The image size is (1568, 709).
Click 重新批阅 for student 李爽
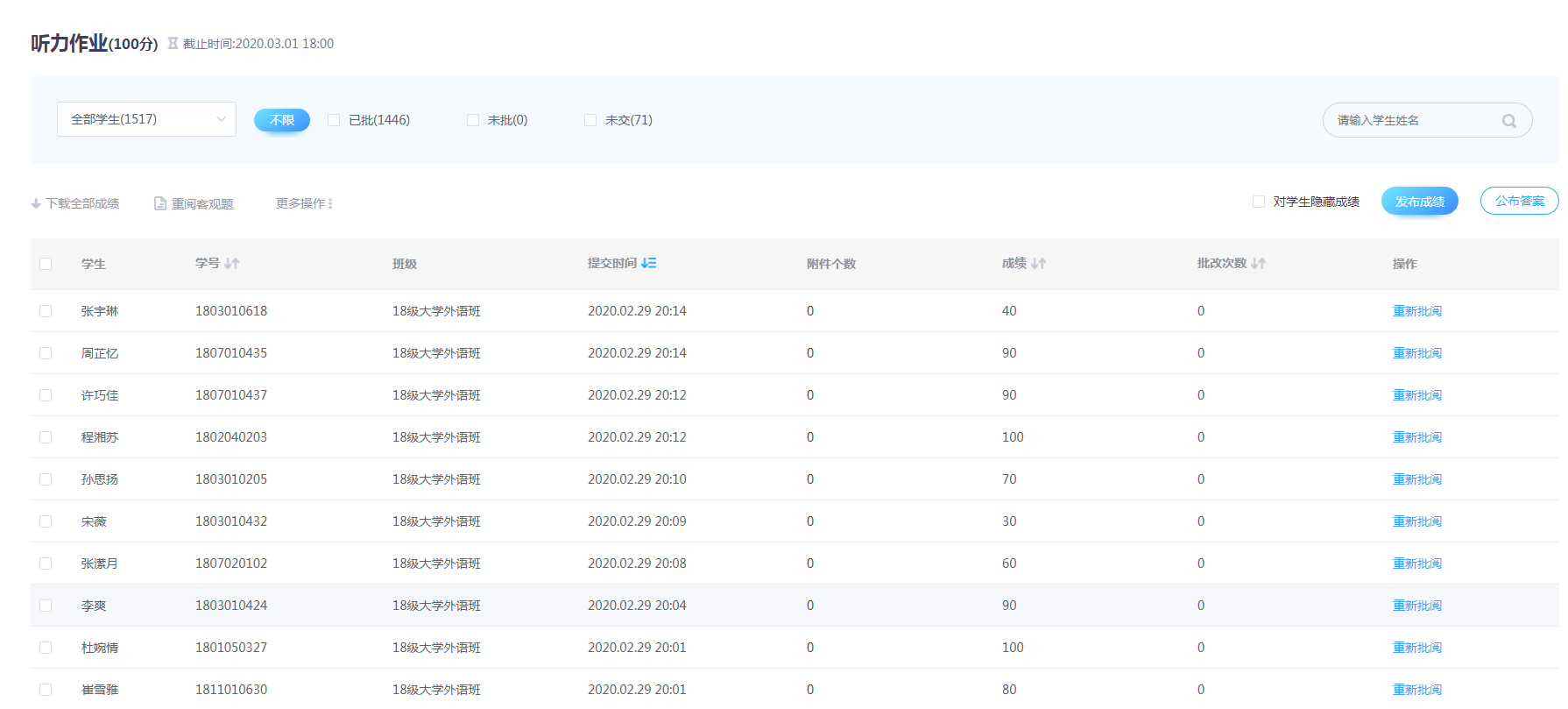click(1416, 606)
